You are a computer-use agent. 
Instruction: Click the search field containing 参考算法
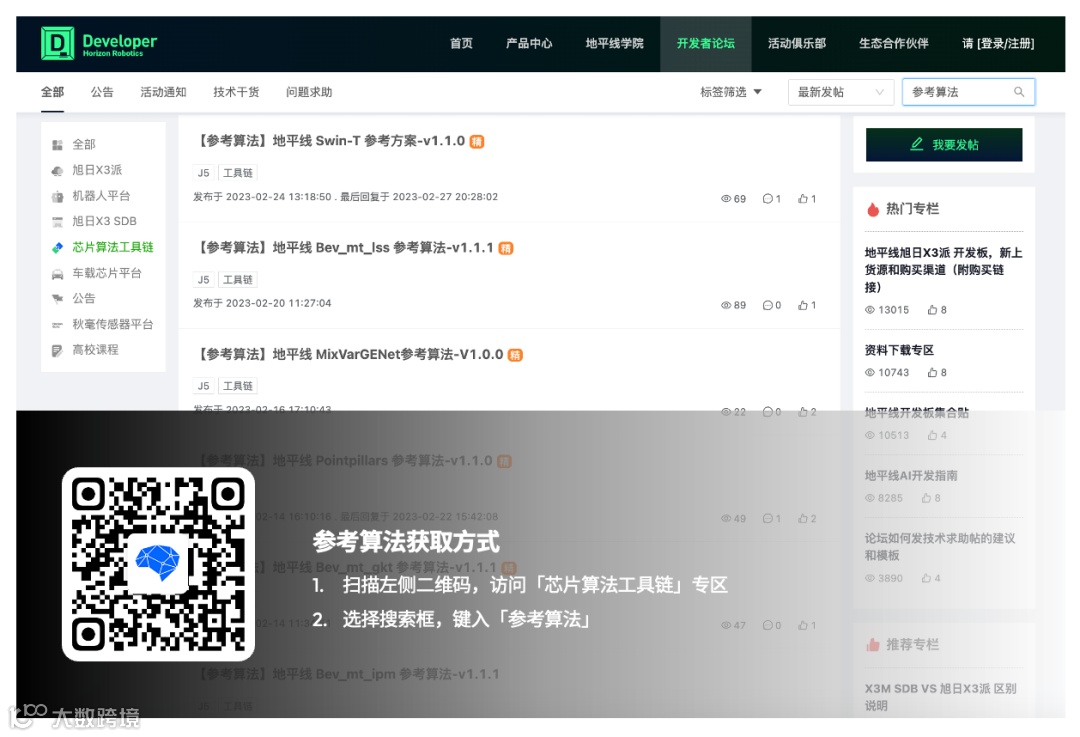point(968,92)
